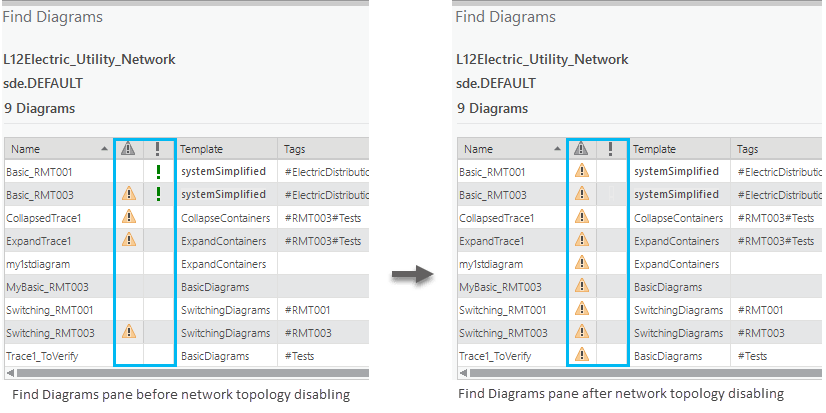
Task: Click the warning triangle column header in left table
Action: 128,149
